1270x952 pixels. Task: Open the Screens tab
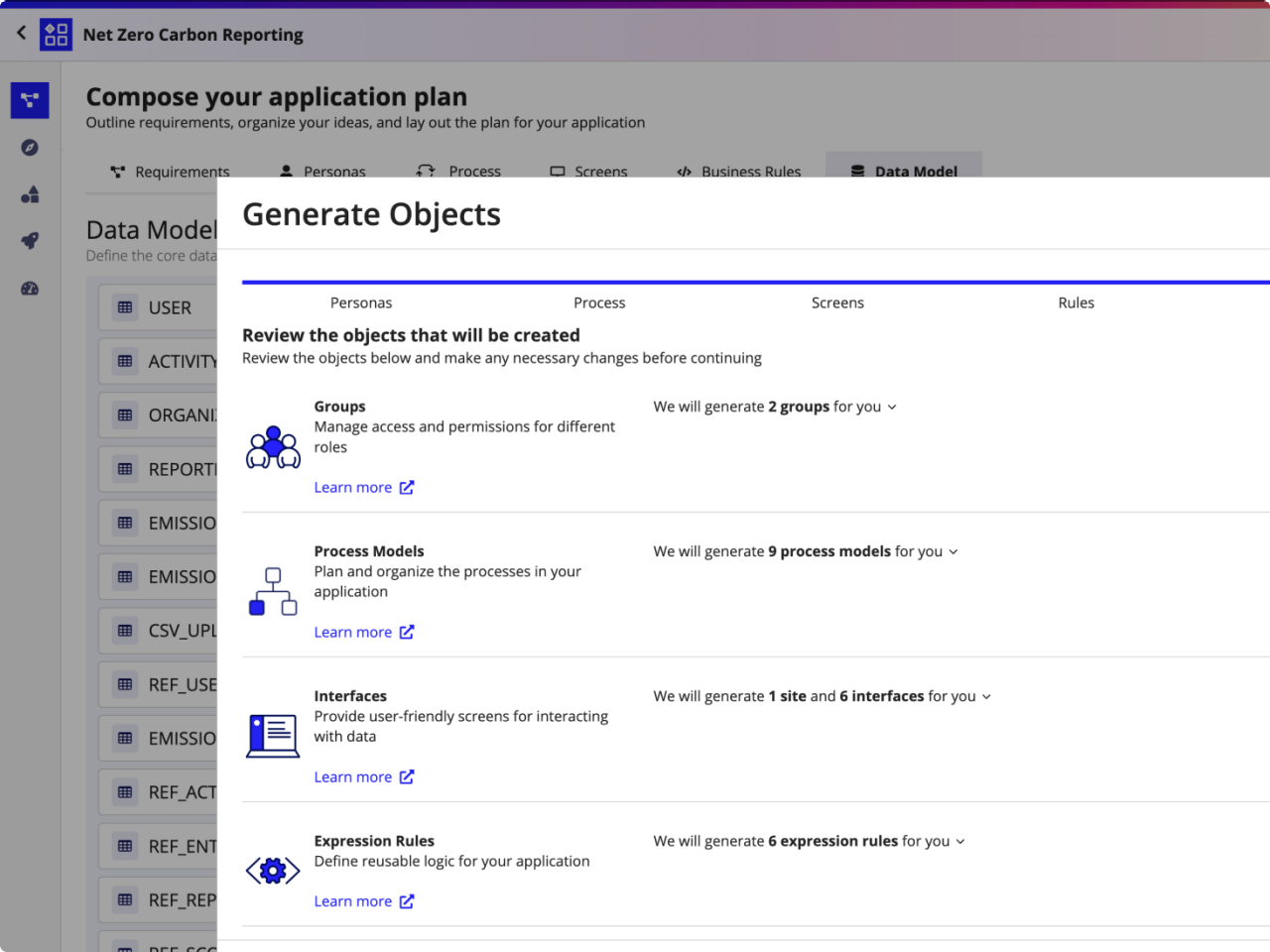[x=588, y=172]
